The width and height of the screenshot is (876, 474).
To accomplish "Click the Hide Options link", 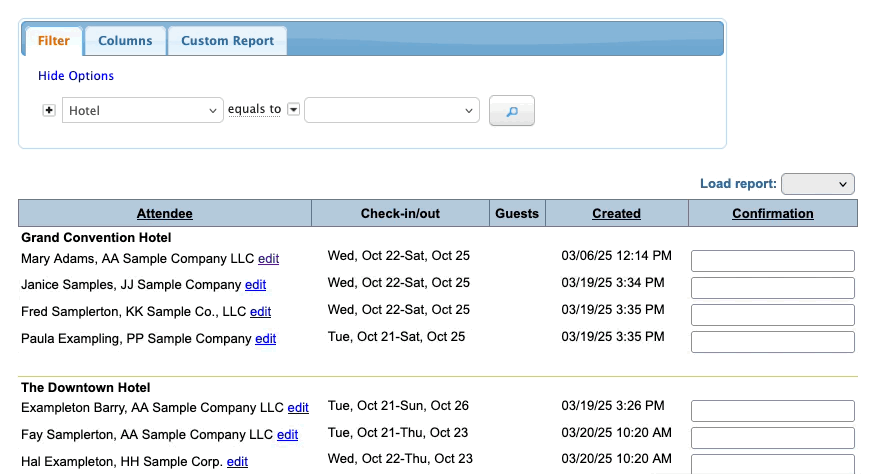I will [76, 76].
